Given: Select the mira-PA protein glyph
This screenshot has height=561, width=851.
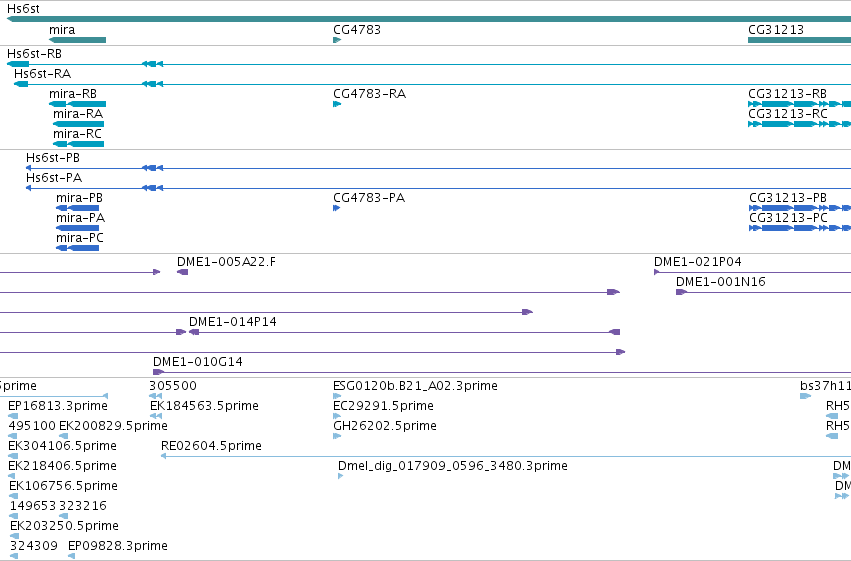Looking at the screenshot, I should [78, 228].
